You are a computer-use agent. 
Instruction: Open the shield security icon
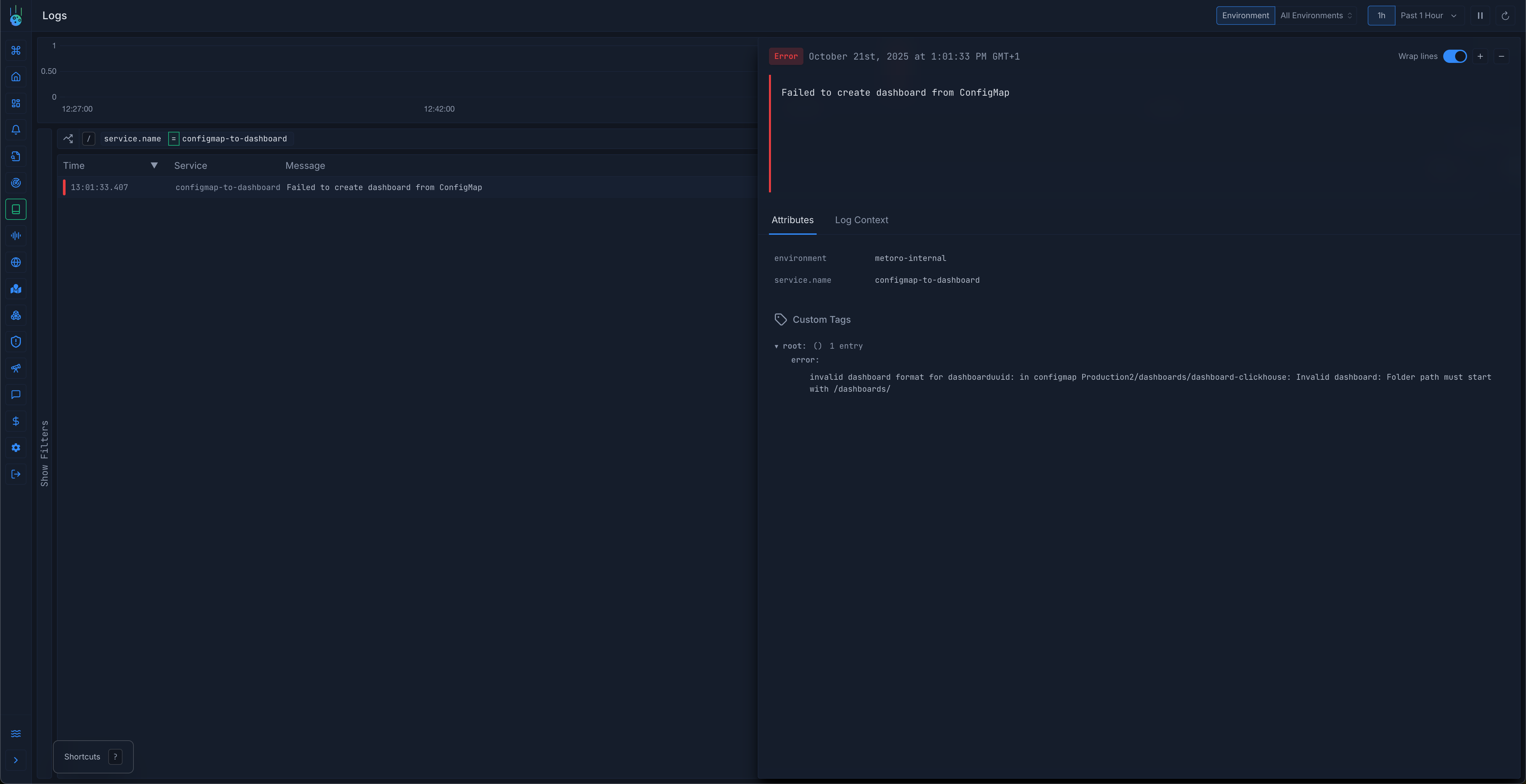[16, 342]
